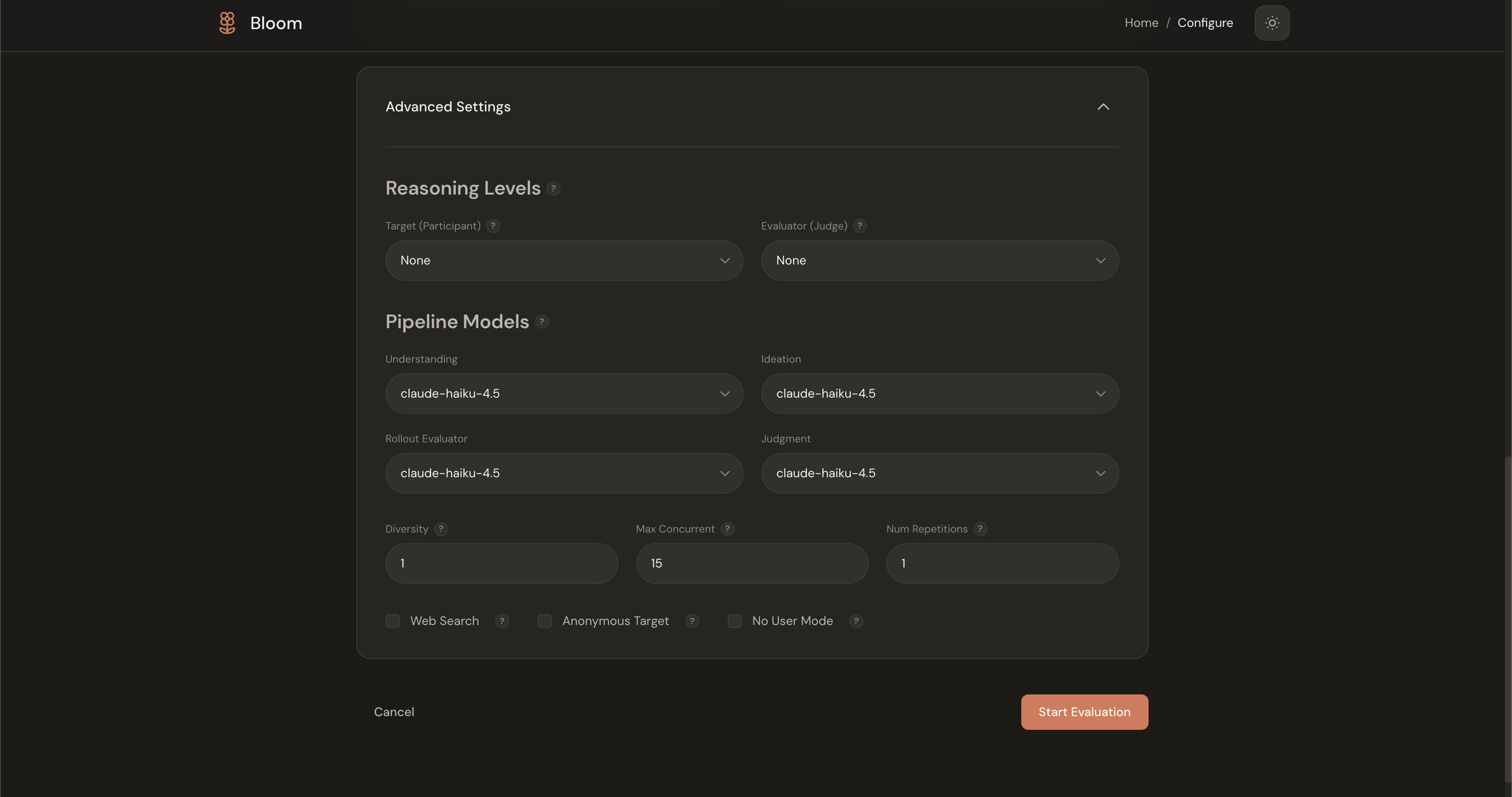1512x797 pixels.
Task: Click help icon next to Reasoning Levels
Action: point(553,188)
